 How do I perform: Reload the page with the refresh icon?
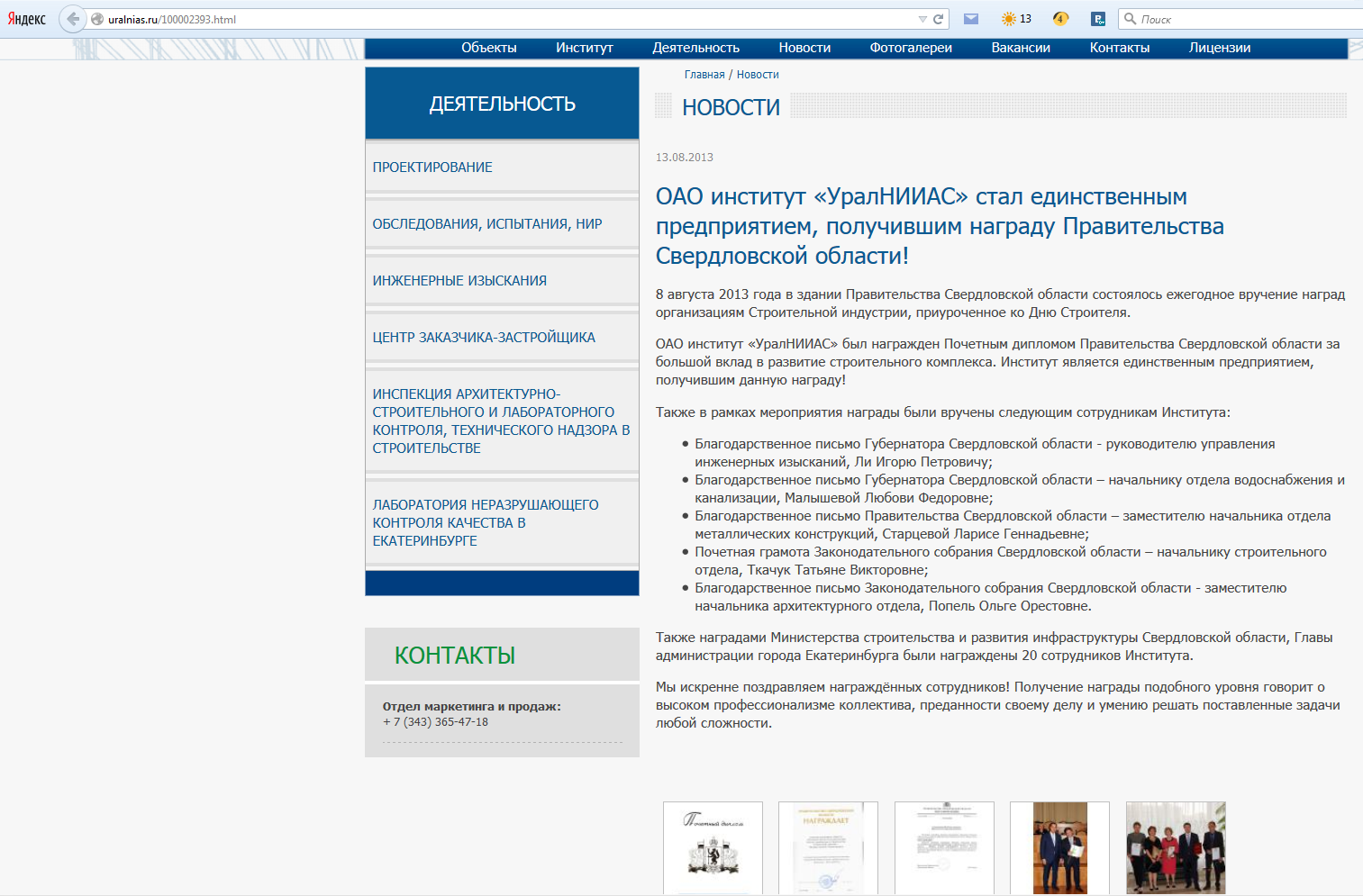coord(939,19)
